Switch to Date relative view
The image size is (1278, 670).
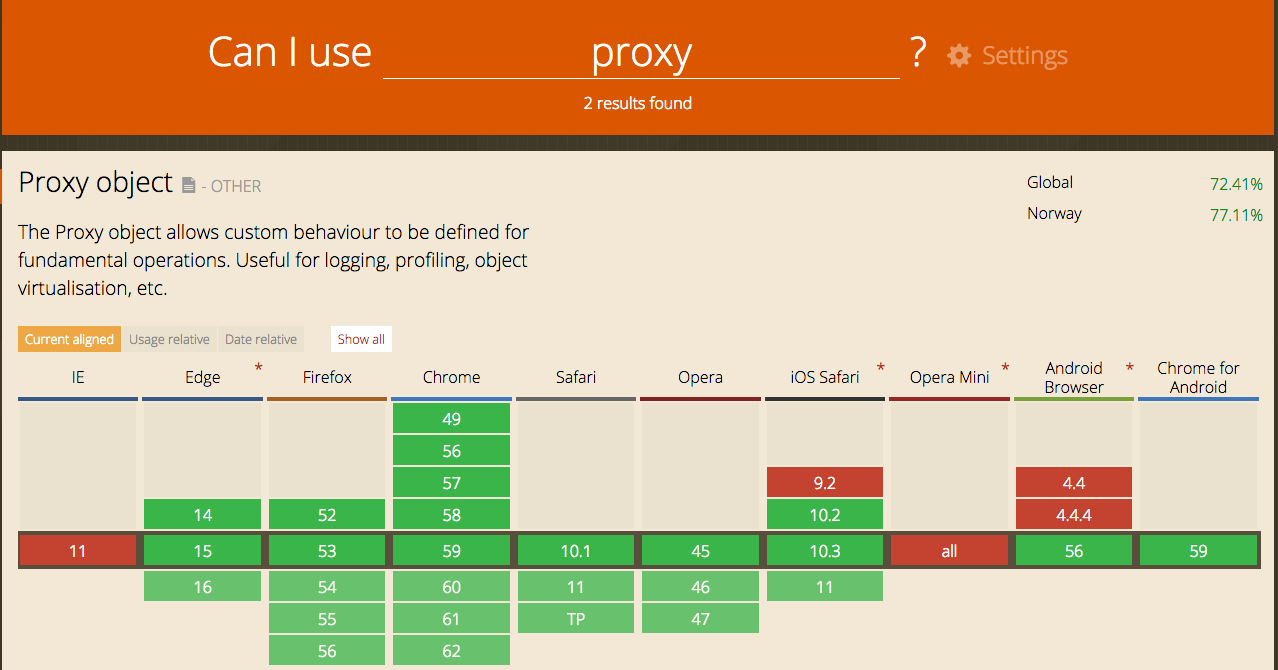pos(261,339)
